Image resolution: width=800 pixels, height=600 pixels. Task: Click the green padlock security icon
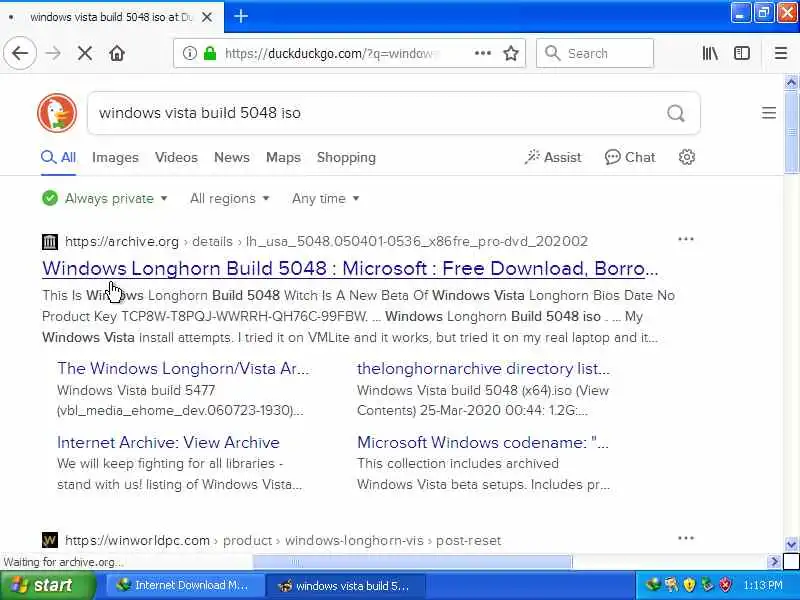[x=210, y=53]
